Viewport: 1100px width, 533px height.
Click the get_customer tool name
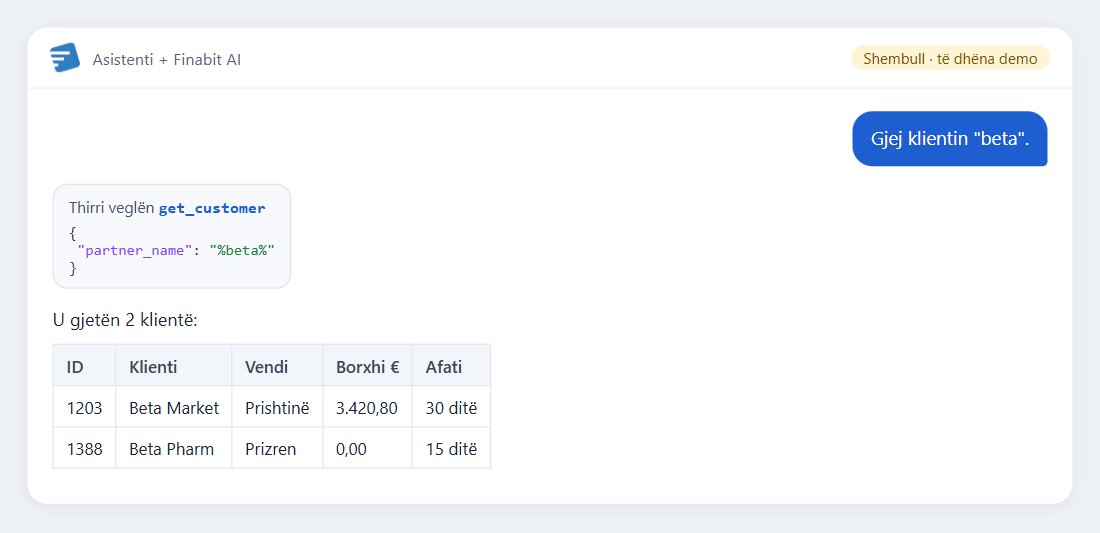[212, 208]
